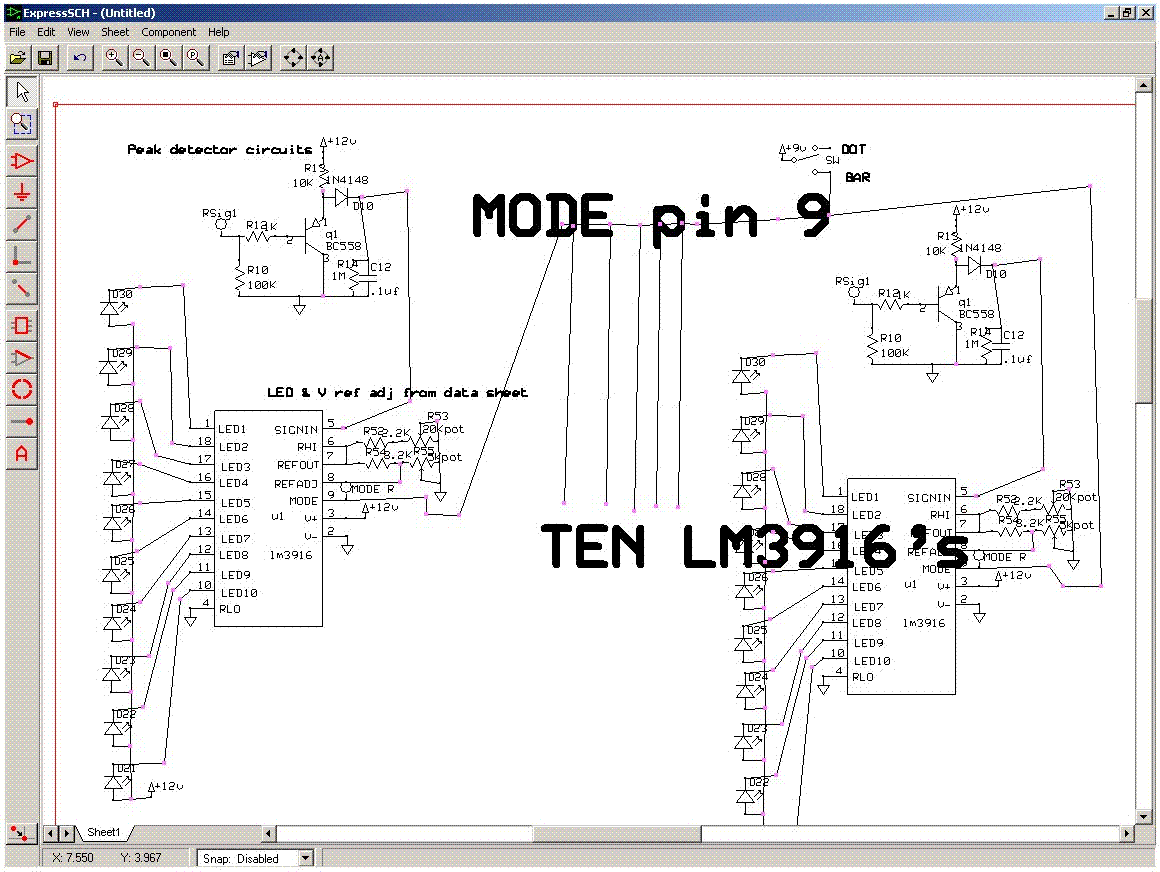Select the "DOT" switch label

point(854,149)
